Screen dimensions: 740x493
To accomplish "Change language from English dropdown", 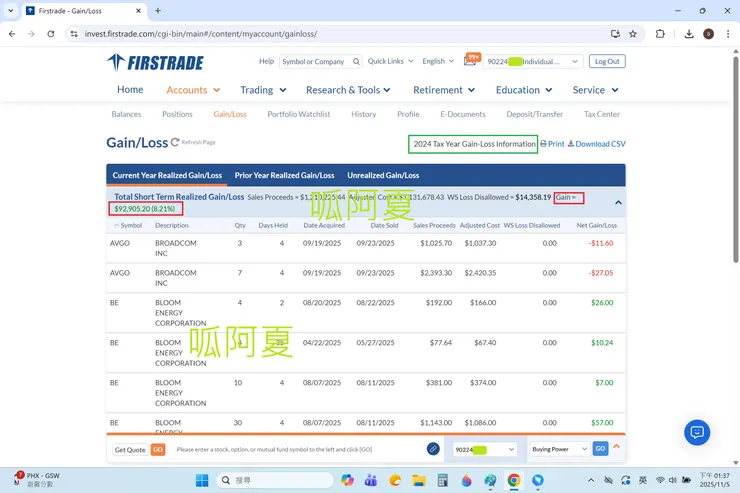I will pyautogui.click(x=438, y=61).
